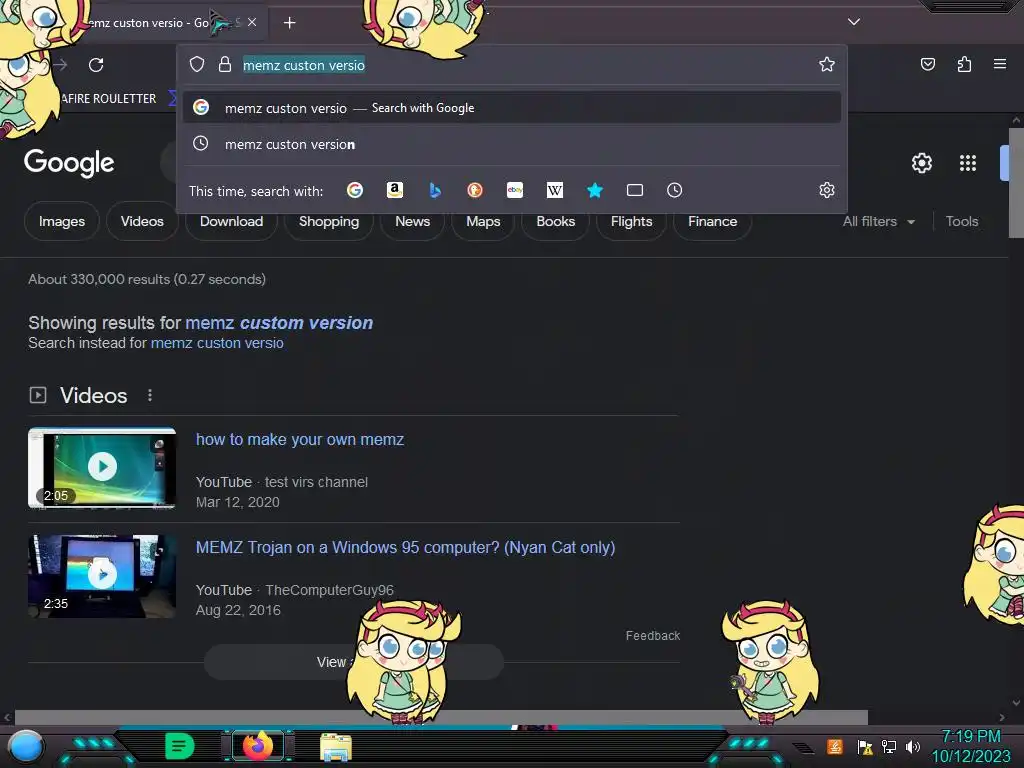The height and width of the screenshot is (768, 1024).
Task: Click the vertical page scrollbar thumb
Action: [1016, 183]
